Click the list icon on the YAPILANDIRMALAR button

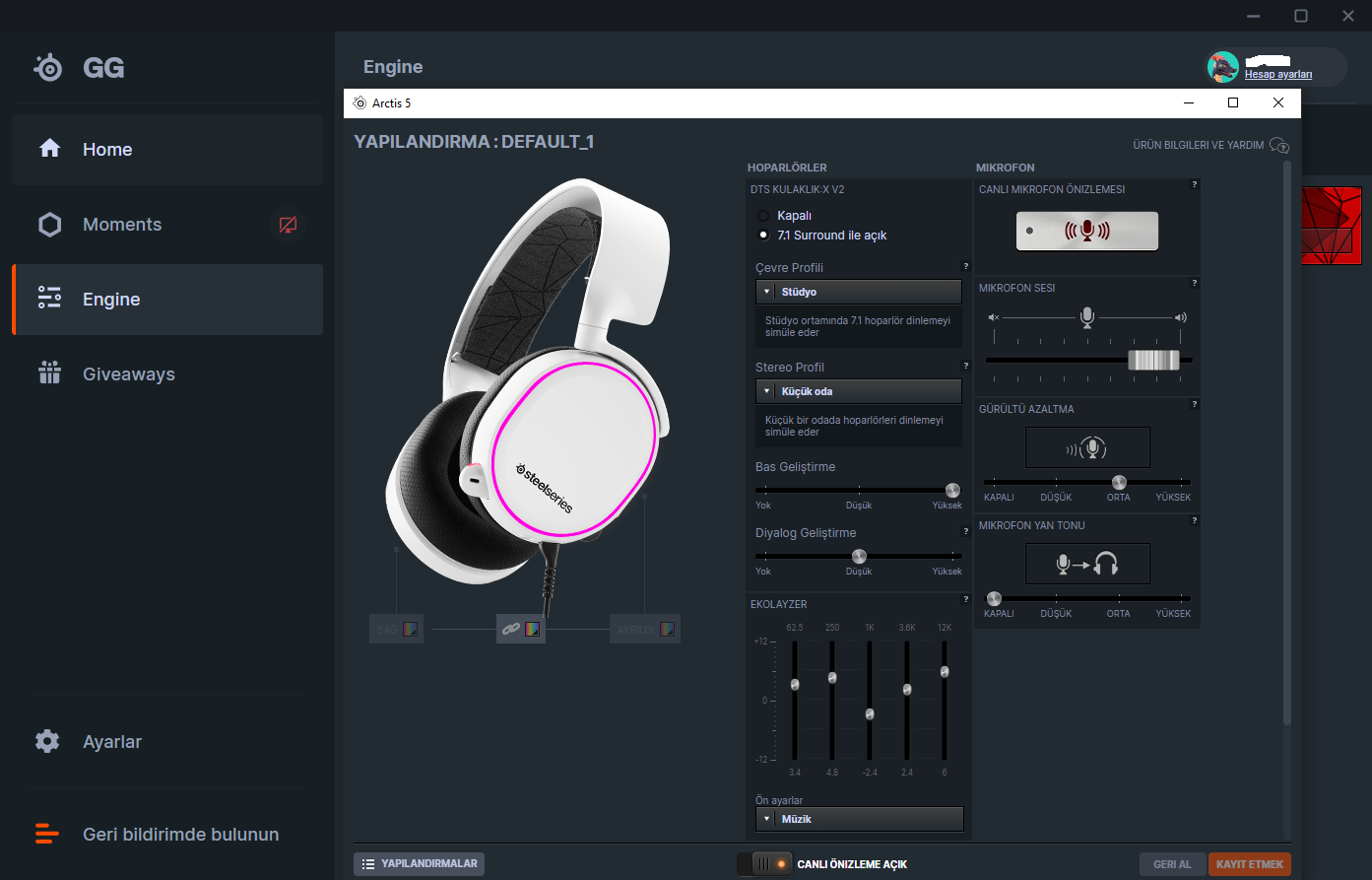[x=368, y=864]
